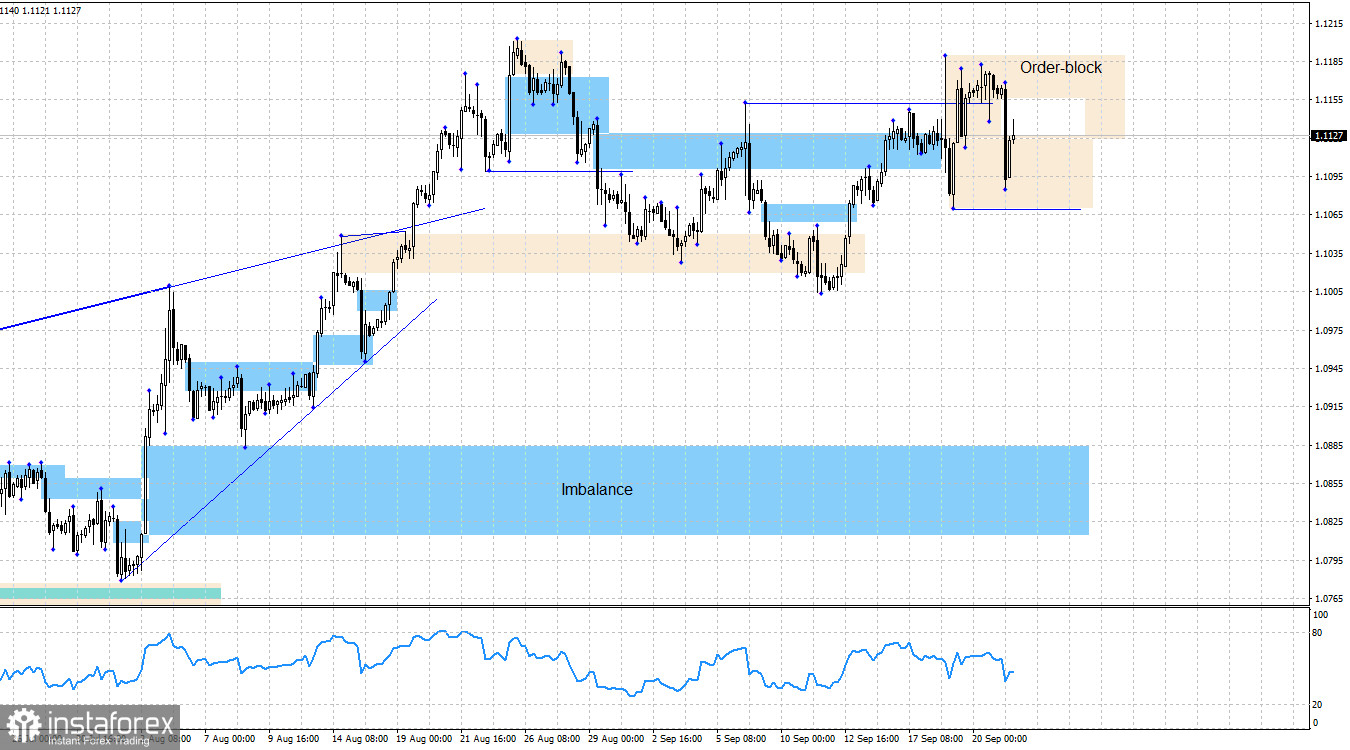Click price level 1.0765 on axis

[x=1329, y=598]
